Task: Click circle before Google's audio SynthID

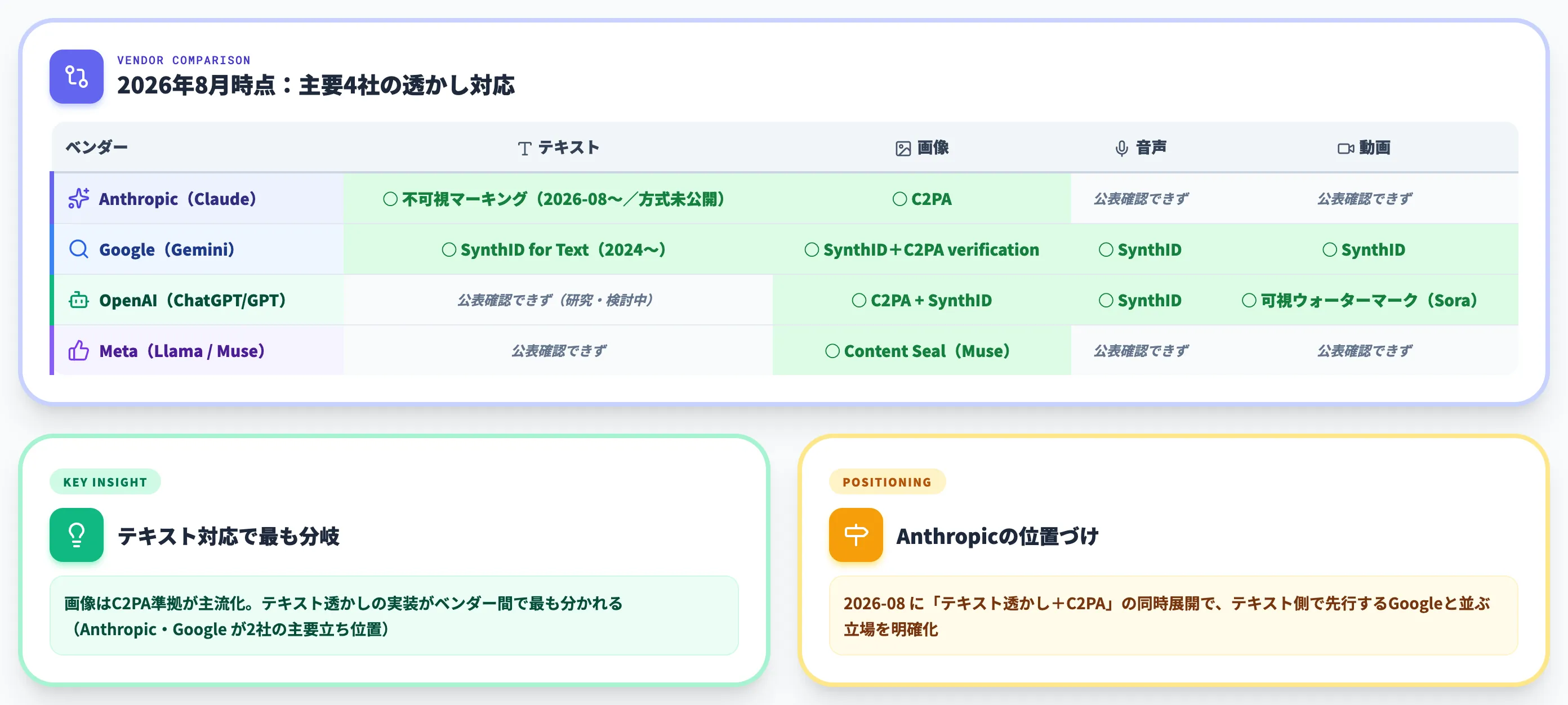Action: 1106,249
